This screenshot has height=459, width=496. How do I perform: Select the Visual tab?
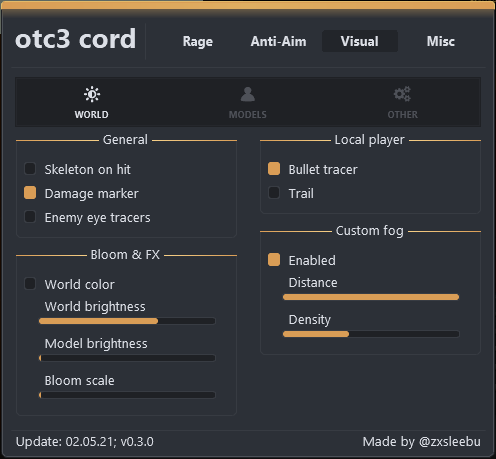[x=360, y=41]
